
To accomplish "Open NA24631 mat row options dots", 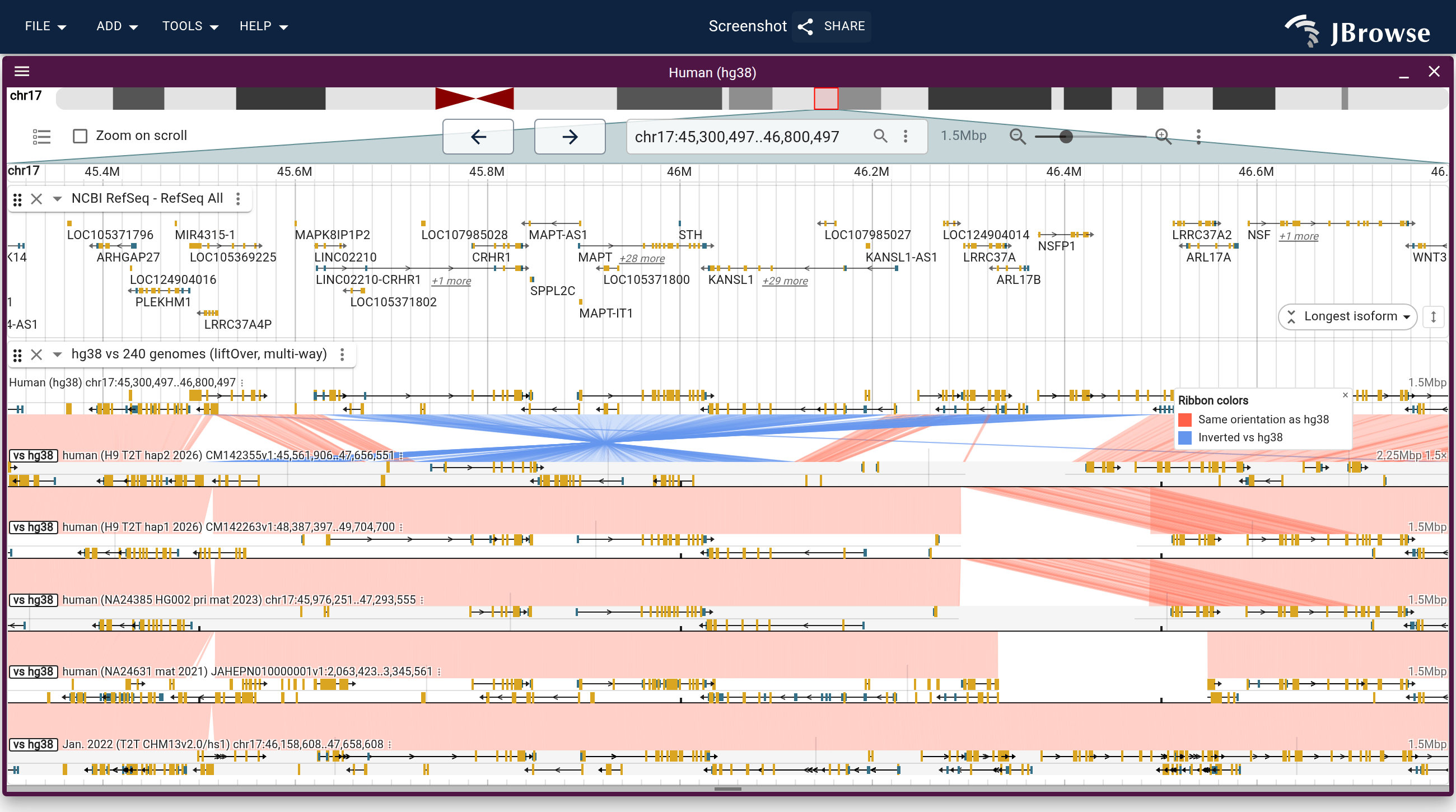I will (x=439, y=672).
